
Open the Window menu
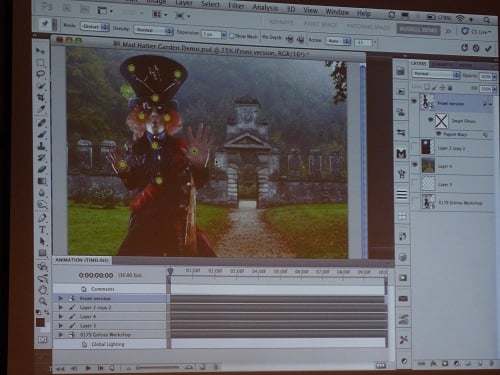337,12
